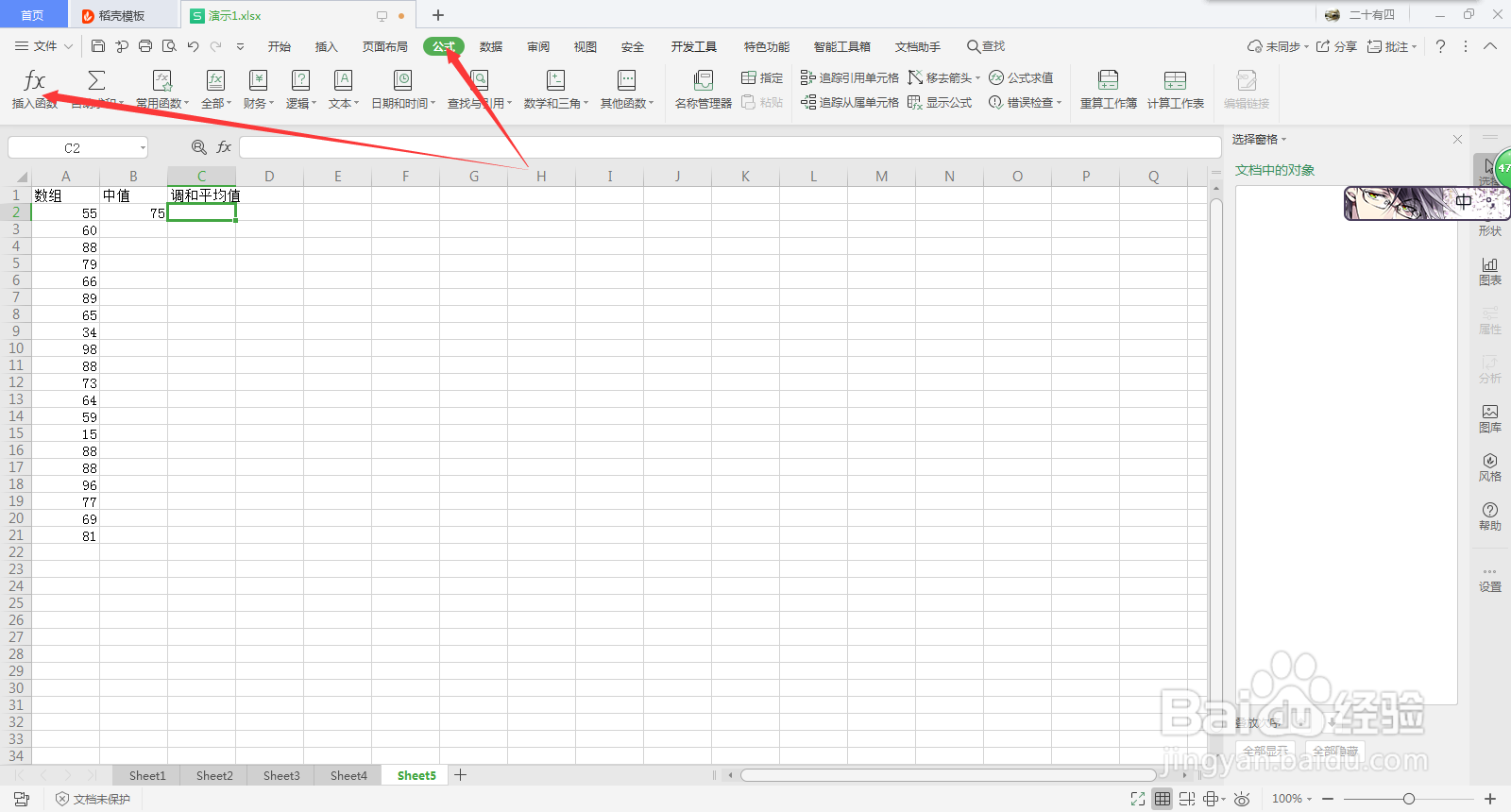
Task: Click Evaluate Formula (公式求值)
Action: coord(1021,77)
